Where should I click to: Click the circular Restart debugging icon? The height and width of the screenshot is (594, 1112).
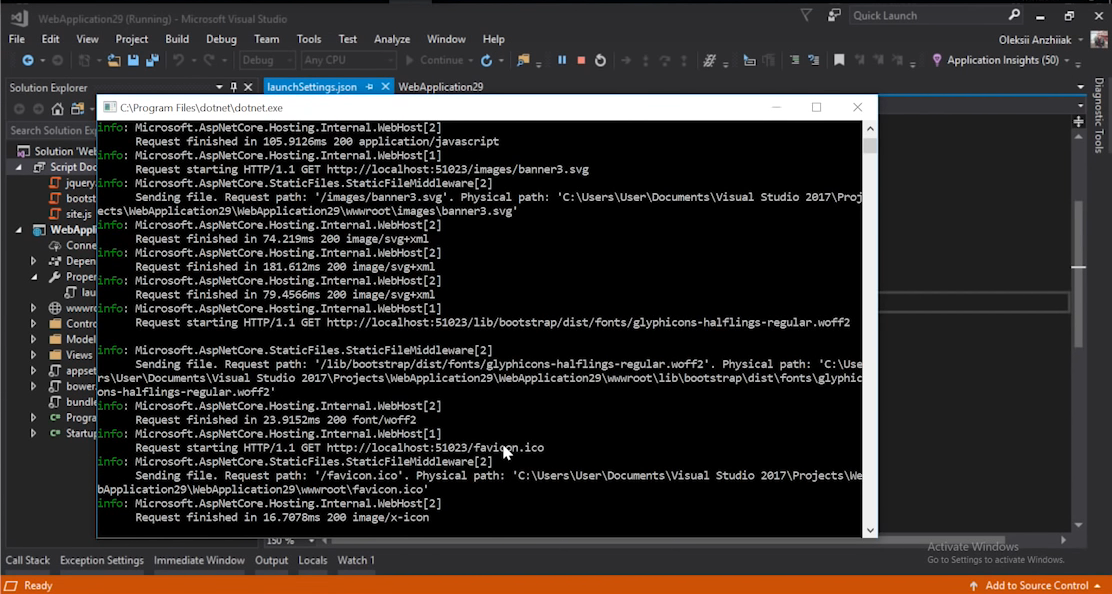[x=600, y=61]
